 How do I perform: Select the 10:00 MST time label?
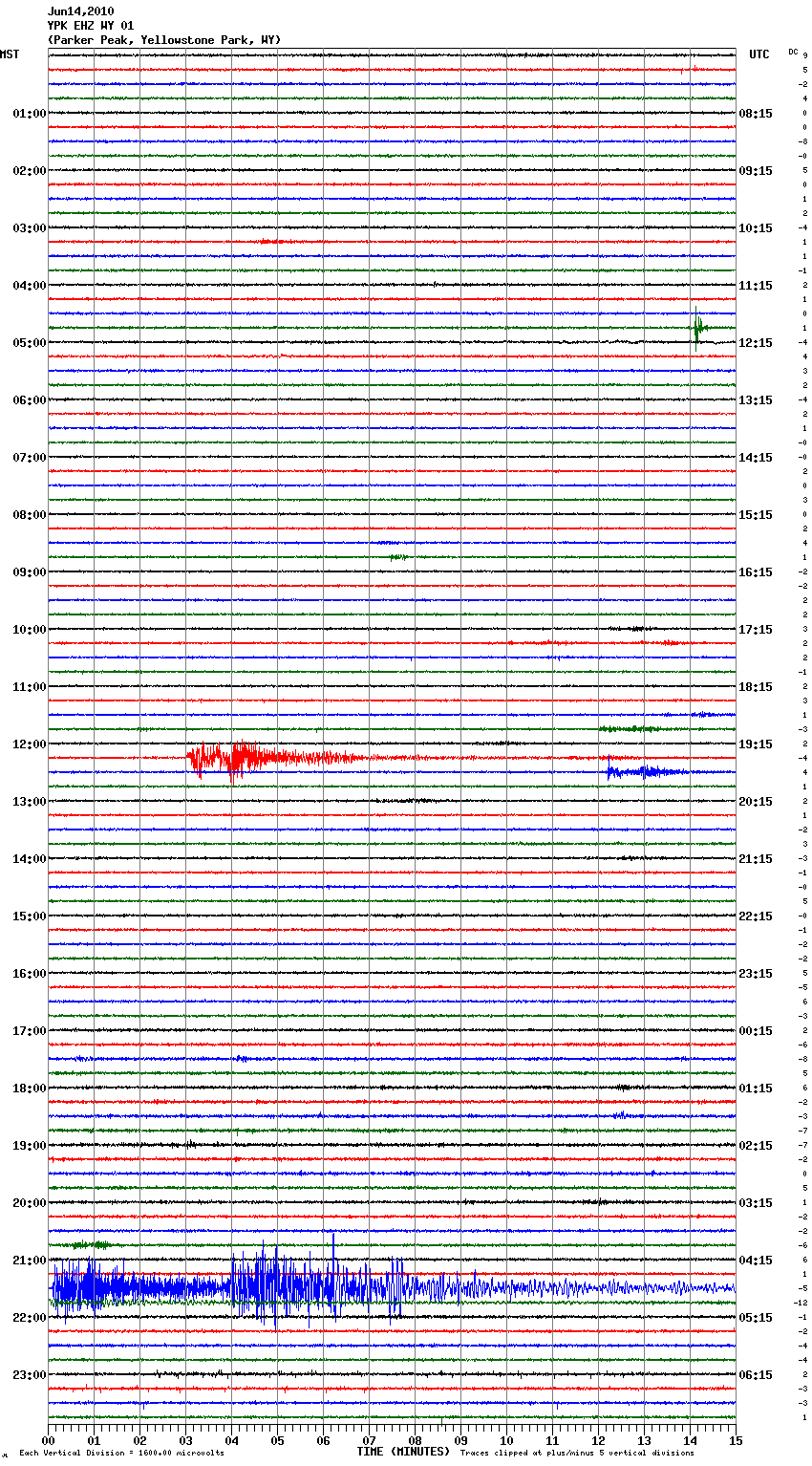click(30, 630)
